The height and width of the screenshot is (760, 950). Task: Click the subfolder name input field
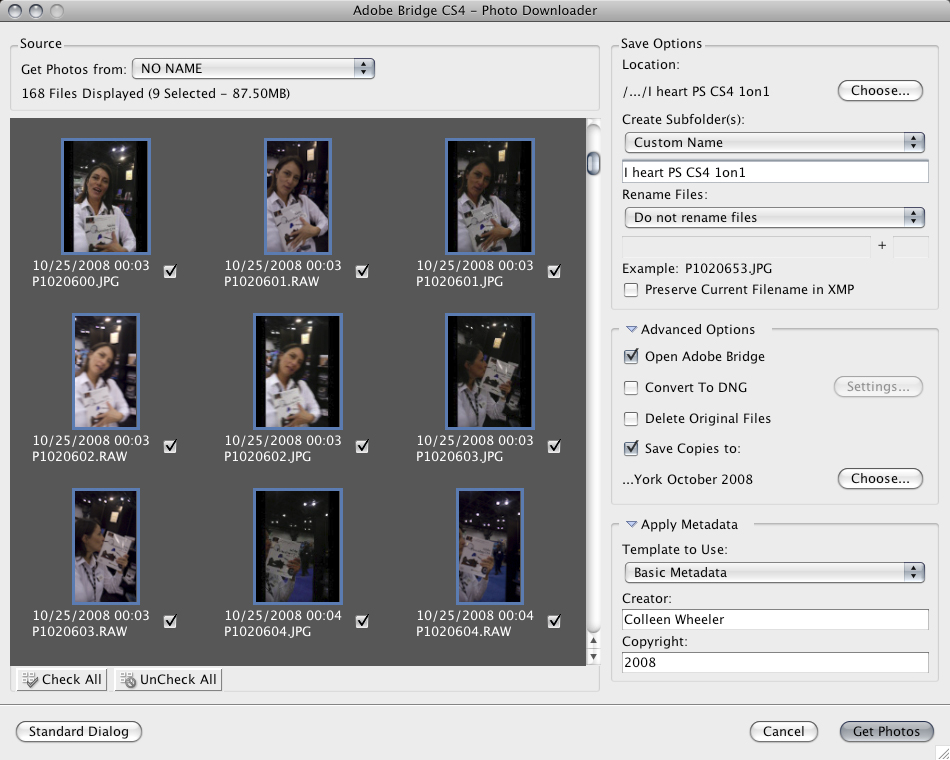775,172
